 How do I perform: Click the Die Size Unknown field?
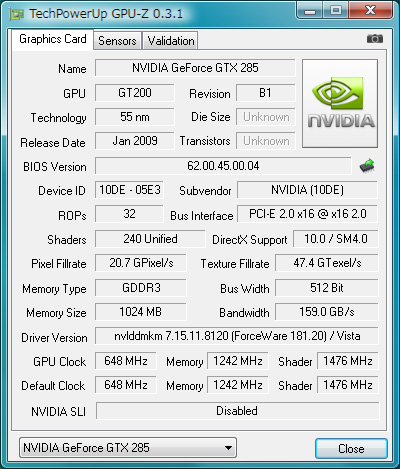pos(266,117)
